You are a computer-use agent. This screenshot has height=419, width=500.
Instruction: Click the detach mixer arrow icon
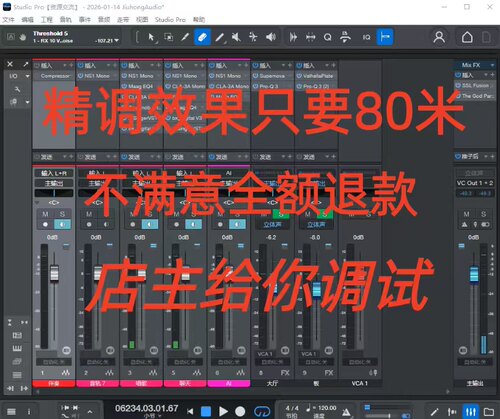[26, 64]
